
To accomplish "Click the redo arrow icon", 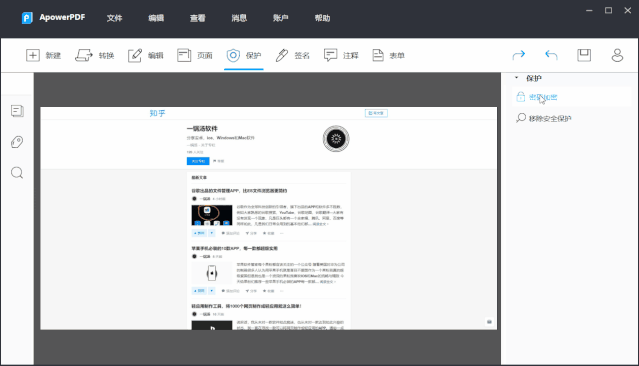I will click(x=519, y=55).
